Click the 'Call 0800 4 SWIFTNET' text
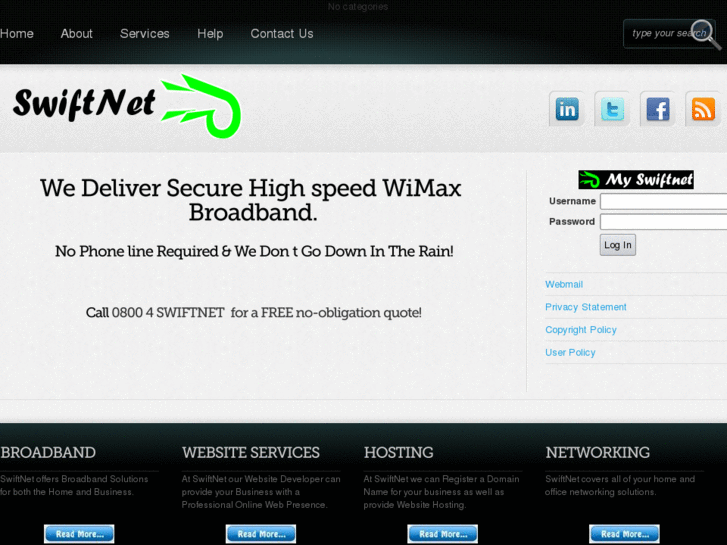Screen dimensions: 727x545 [x=254, y=313]
